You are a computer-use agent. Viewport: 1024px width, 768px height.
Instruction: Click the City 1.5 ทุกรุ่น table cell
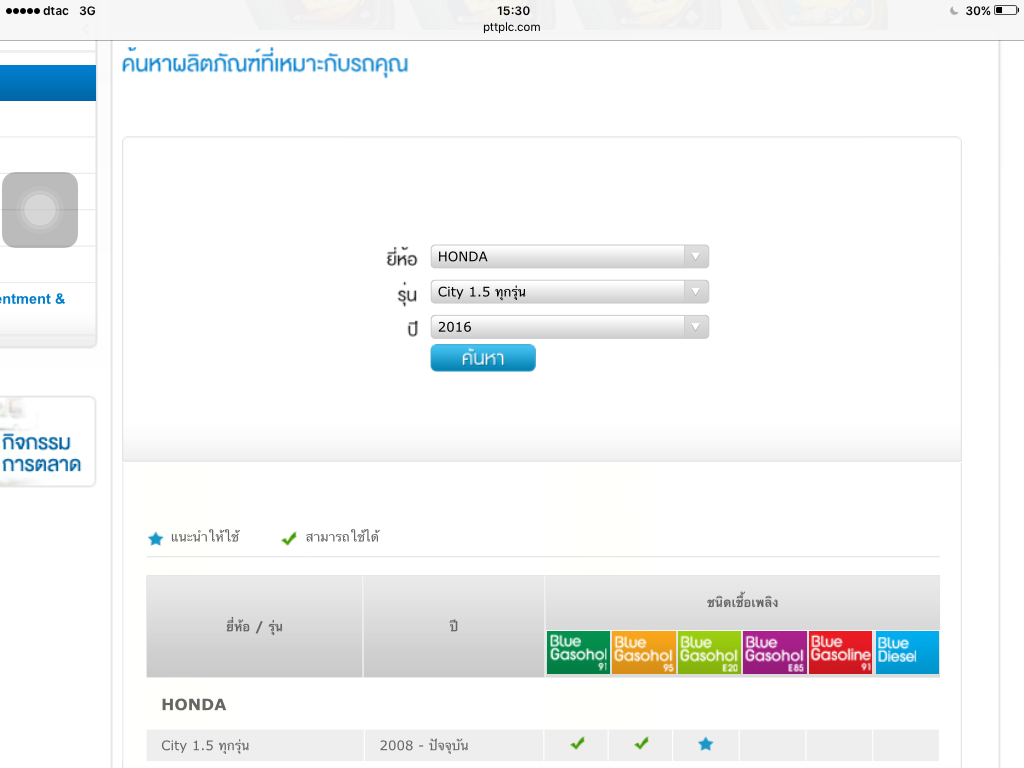point(255,745)
